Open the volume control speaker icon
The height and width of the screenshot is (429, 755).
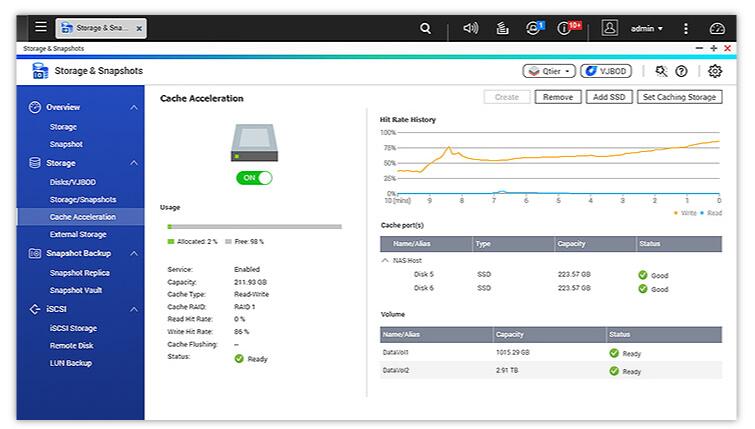pos(470,28)
